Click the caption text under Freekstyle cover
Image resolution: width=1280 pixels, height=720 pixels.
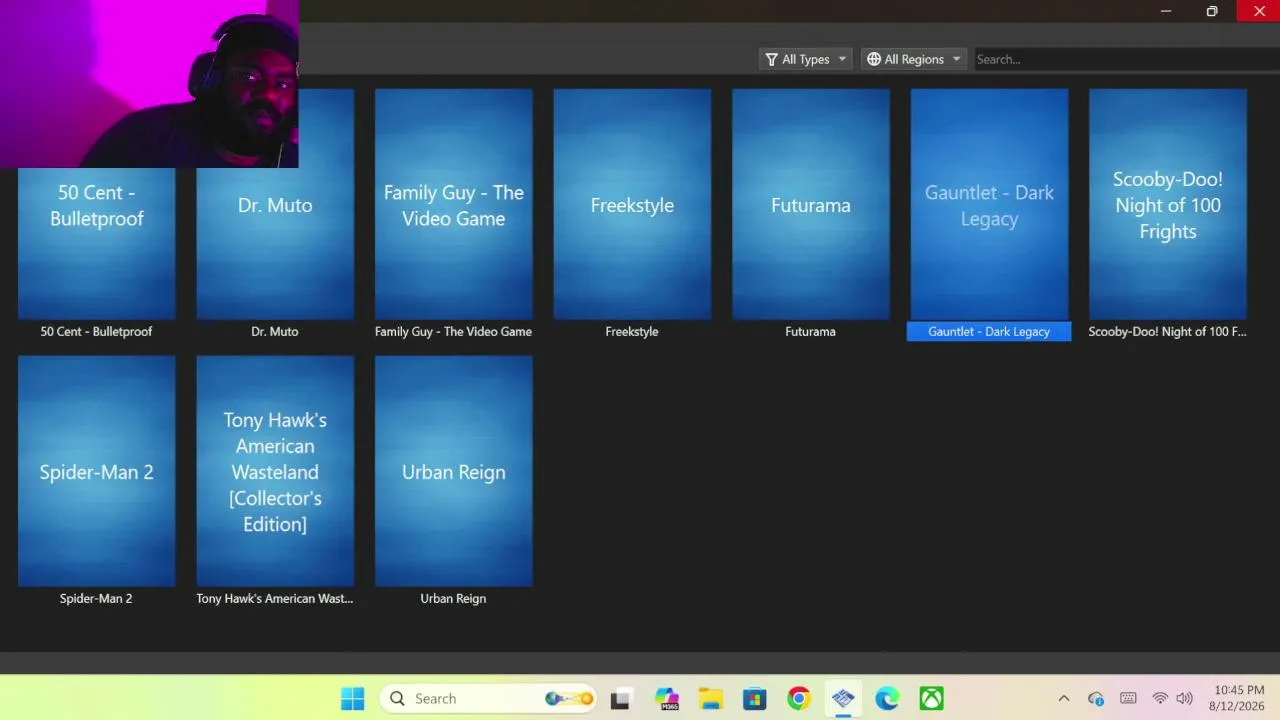(x=632, y=331)
